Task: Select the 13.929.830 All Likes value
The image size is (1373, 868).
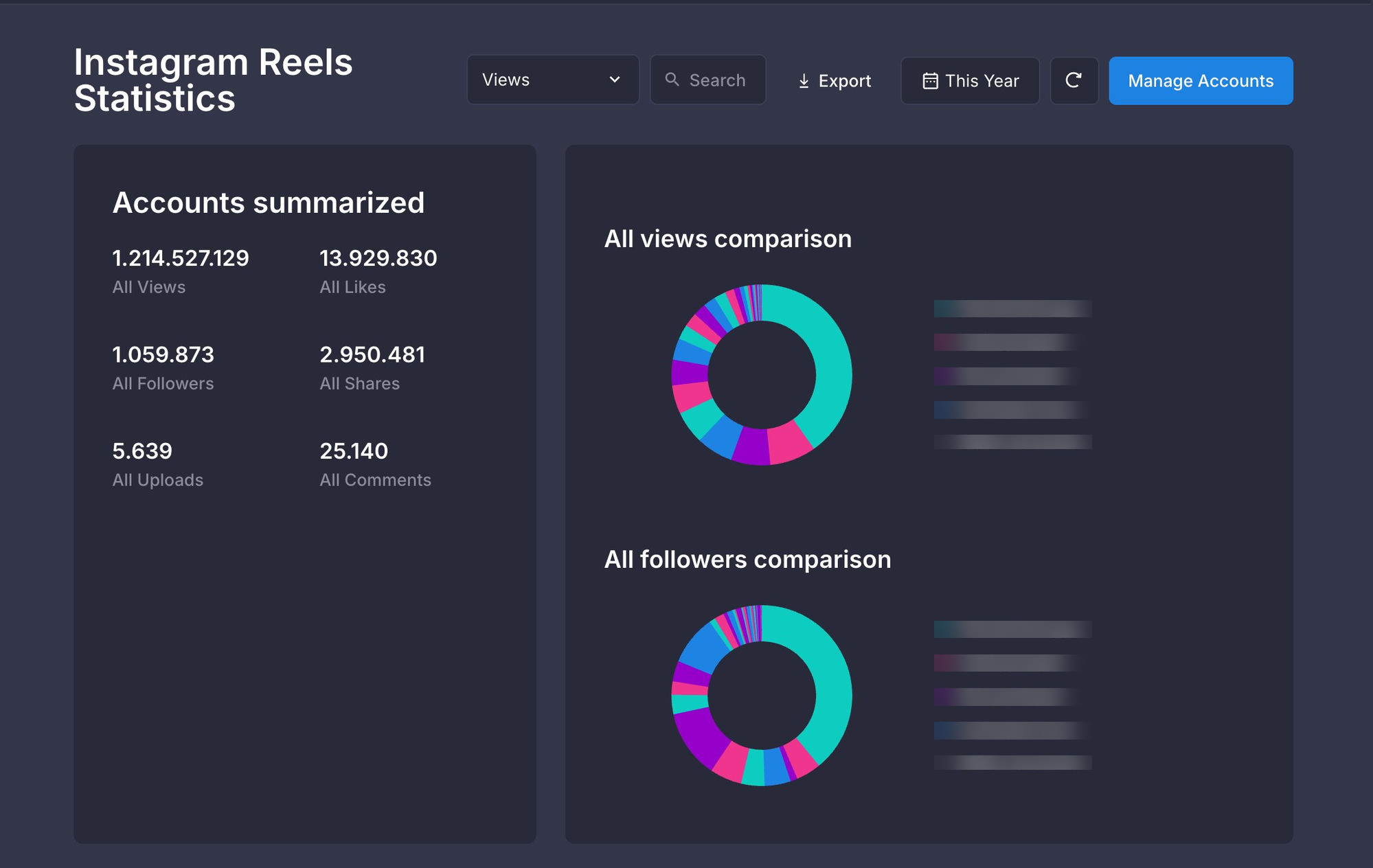Action: (378, 258)
